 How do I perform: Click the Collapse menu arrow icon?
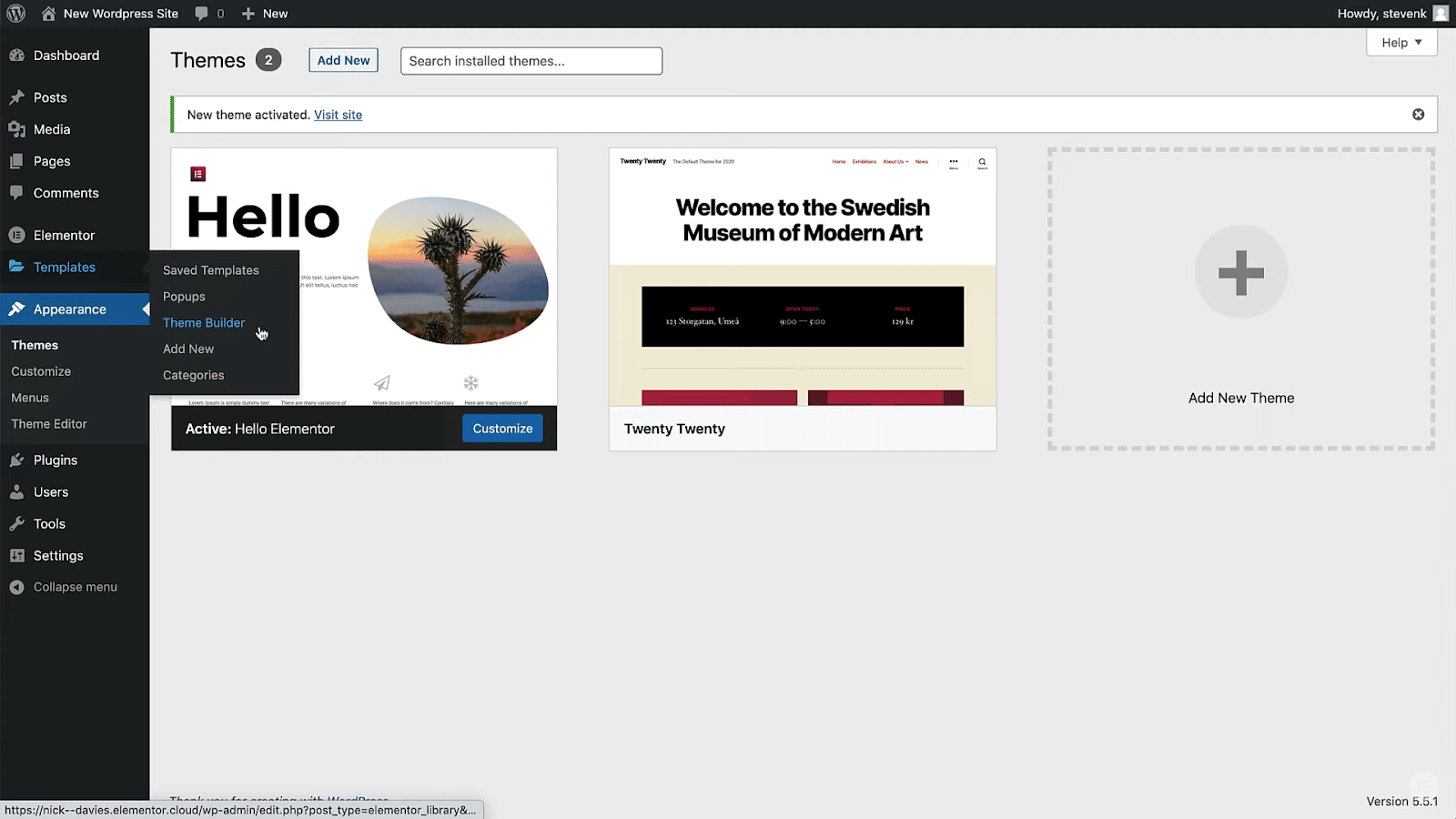point(16,588)
